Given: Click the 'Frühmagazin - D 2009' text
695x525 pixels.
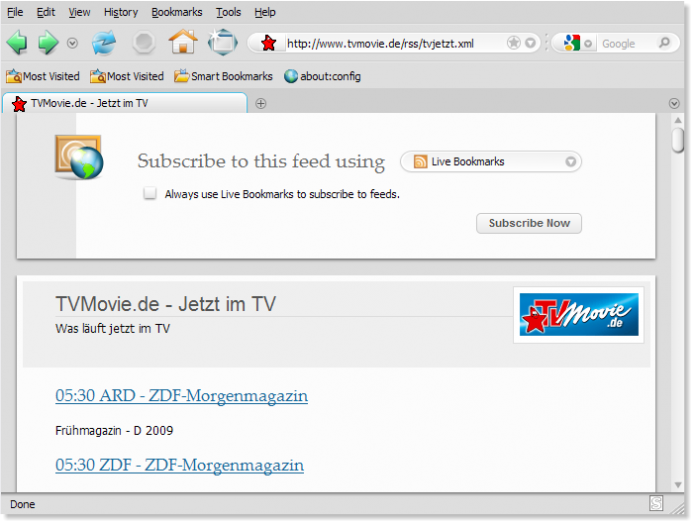Looking at the screenshot, I should click(x=114, y=431).
